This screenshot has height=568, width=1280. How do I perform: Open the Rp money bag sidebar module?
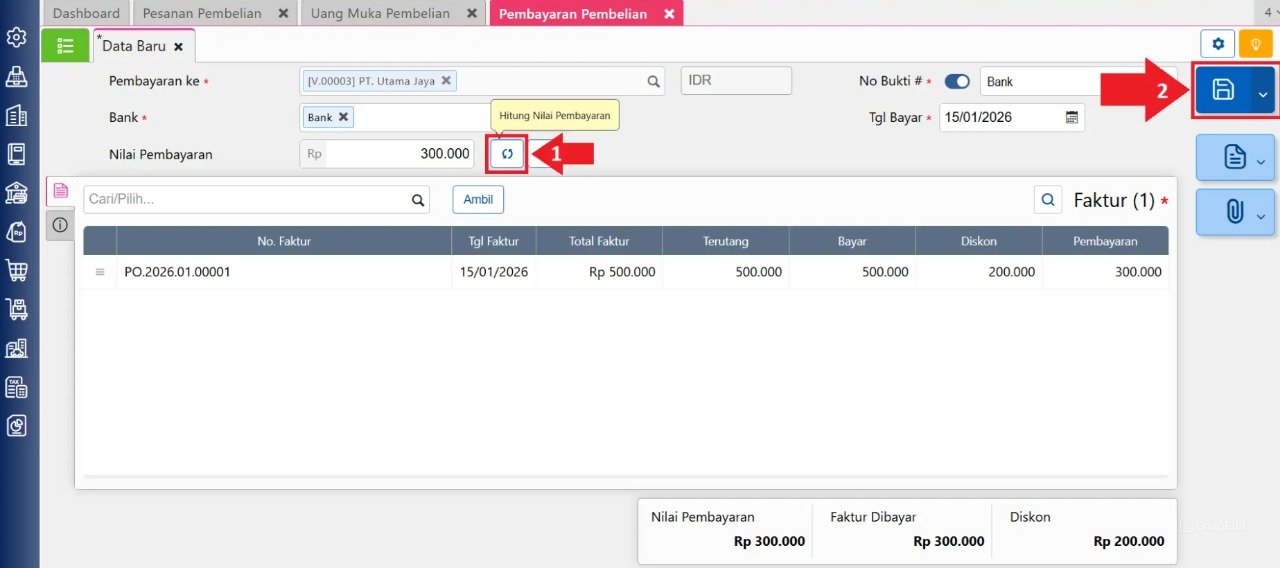tap(16, 232)
